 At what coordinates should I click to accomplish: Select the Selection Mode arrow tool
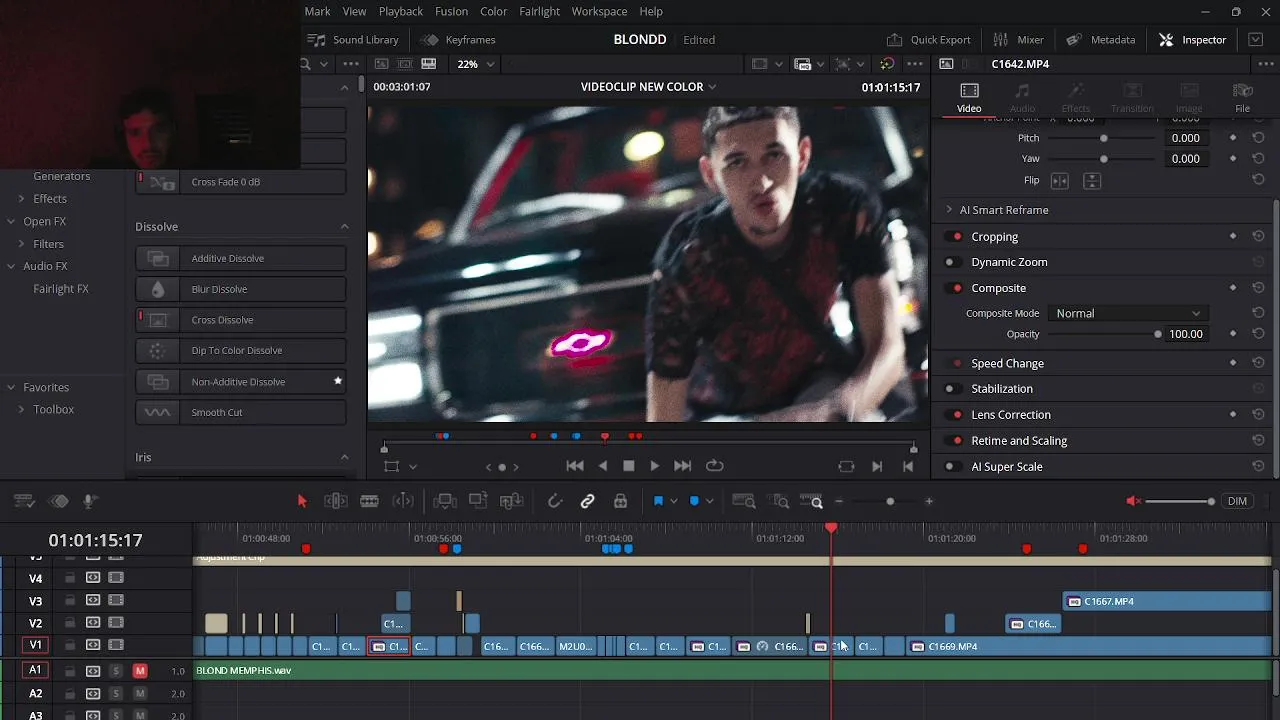302,501
